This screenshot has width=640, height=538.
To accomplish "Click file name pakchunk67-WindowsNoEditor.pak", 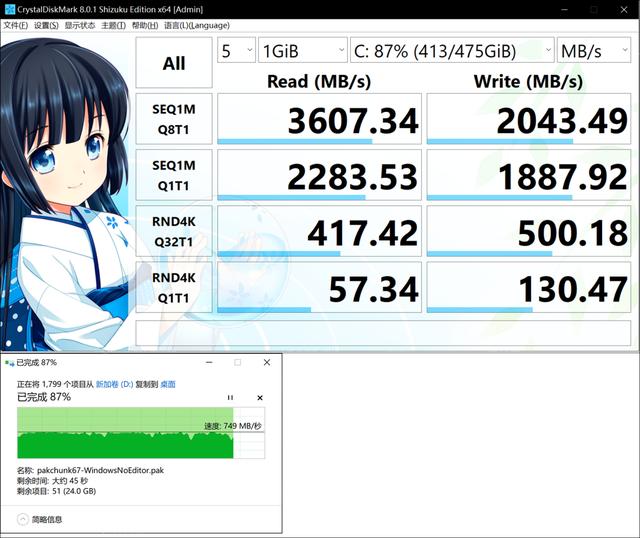I will coord(100,470).
